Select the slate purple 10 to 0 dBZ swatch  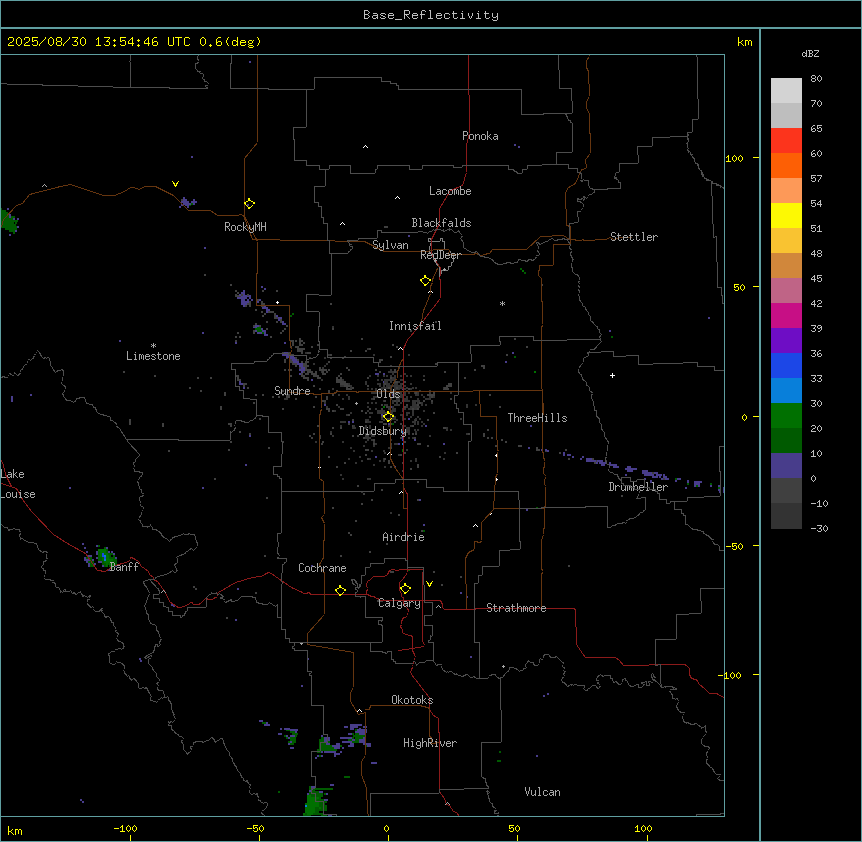pyautogui.click(x=786, y=466)
